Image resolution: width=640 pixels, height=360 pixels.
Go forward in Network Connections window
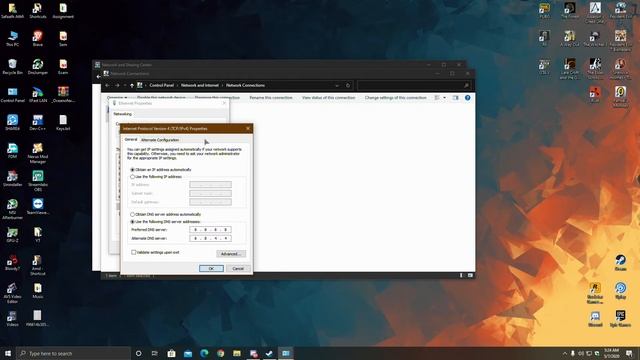tap(117, 85)
